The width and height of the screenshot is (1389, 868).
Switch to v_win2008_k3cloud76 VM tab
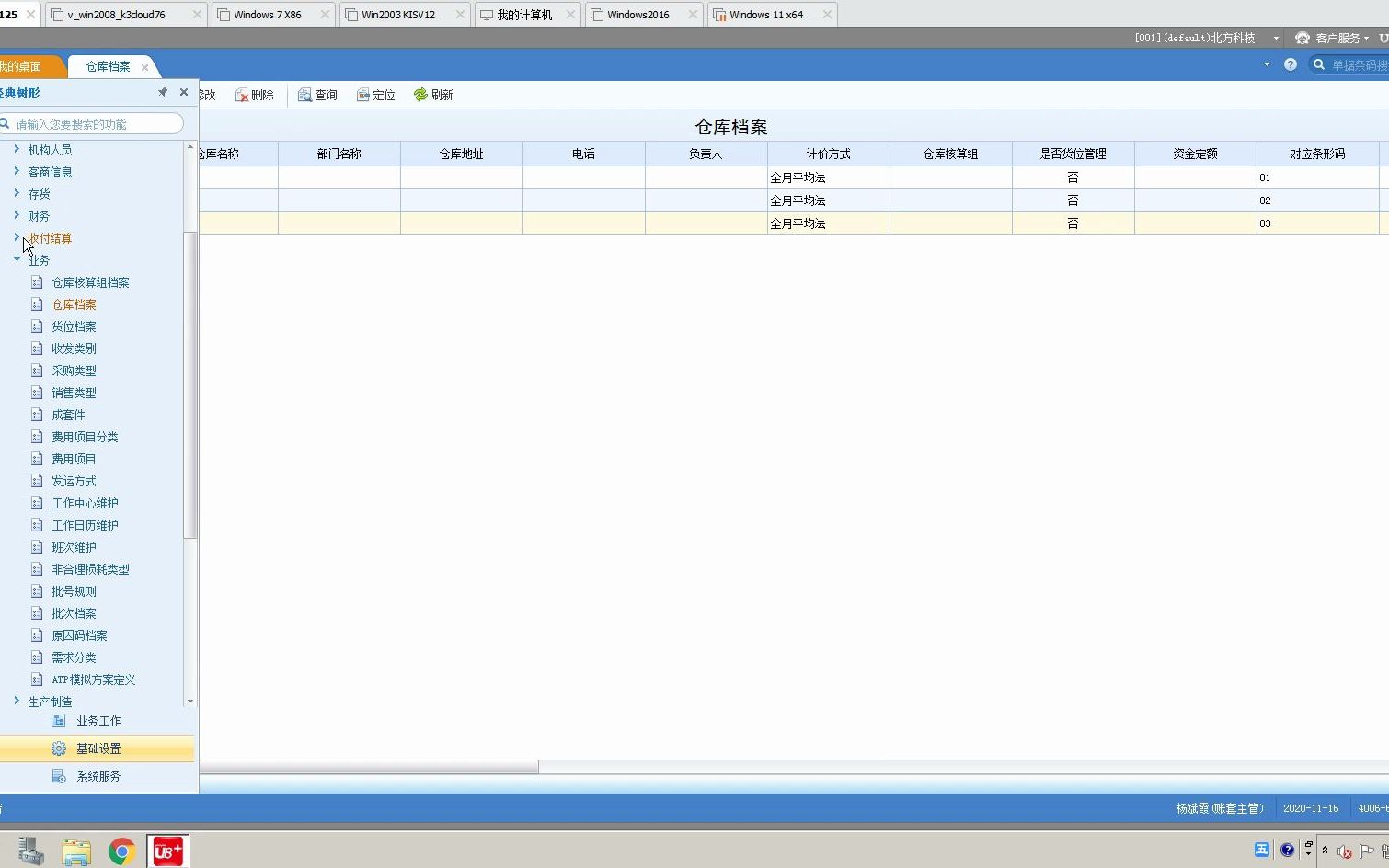click(x=116, y=15)
